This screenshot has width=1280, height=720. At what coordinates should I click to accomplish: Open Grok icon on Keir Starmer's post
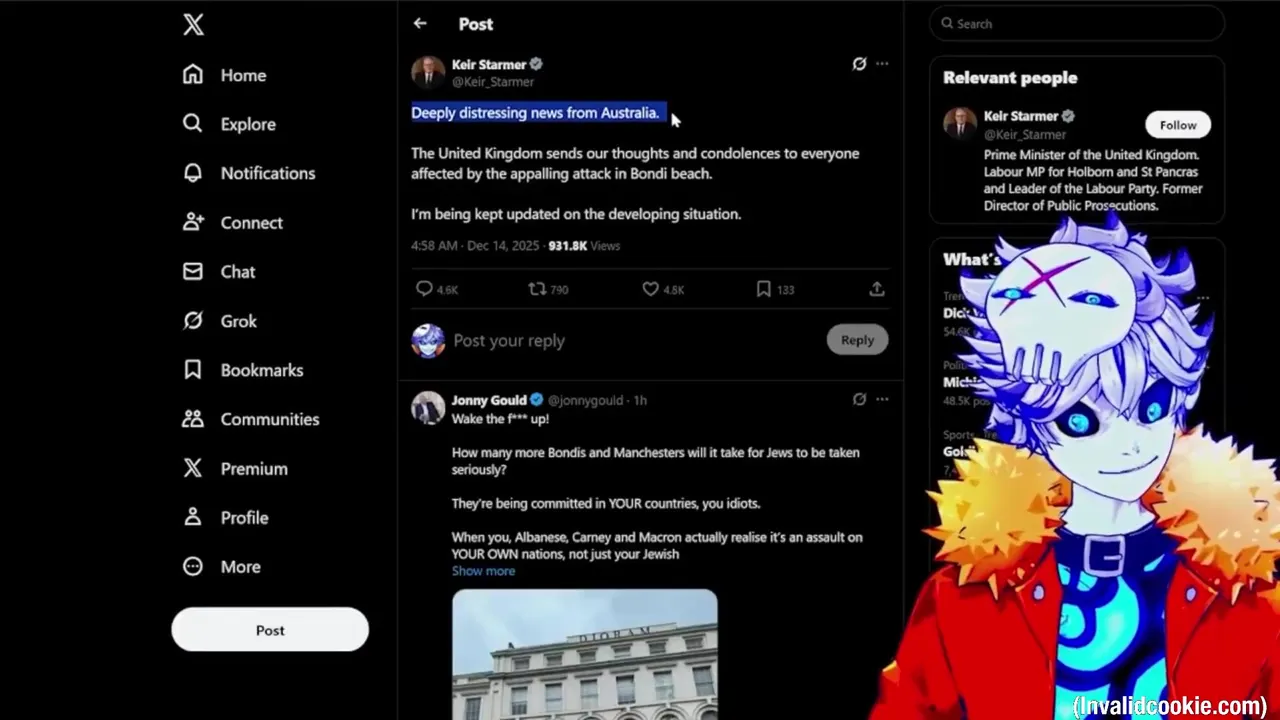[859, 64]
